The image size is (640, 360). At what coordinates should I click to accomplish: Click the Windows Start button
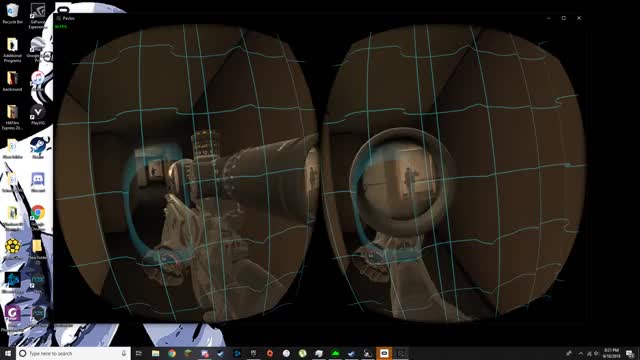pyautogui.click(x=8, y=353)
